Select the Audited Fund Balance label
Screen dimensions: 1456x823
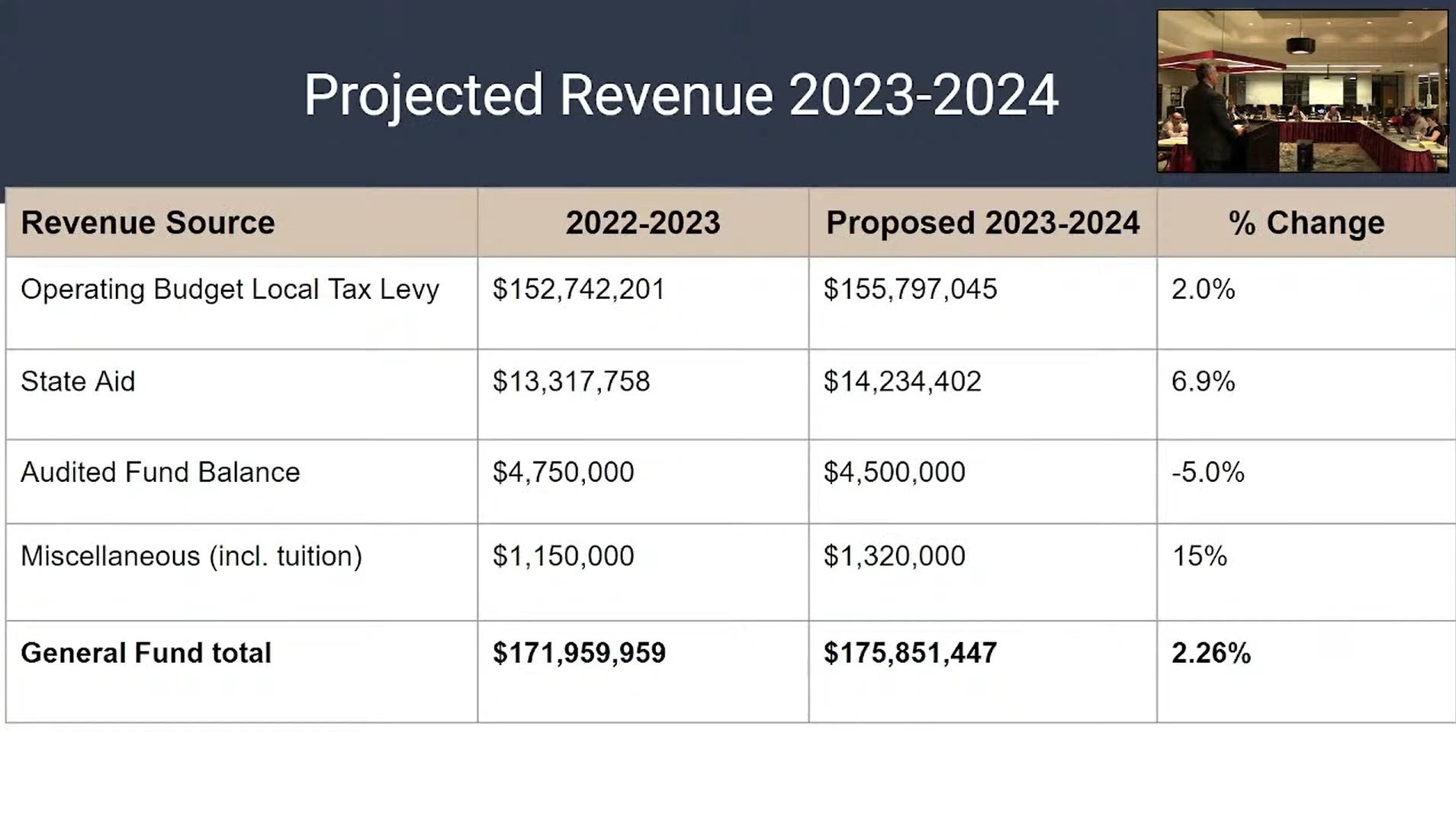click(160, 472)
